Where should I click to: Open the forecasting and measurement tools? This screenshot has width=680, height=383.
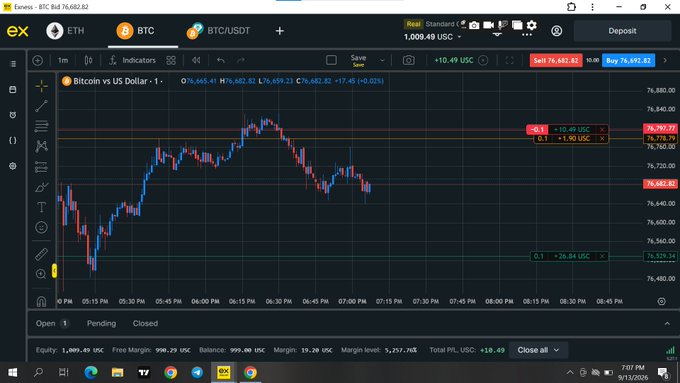pos(42,167)
